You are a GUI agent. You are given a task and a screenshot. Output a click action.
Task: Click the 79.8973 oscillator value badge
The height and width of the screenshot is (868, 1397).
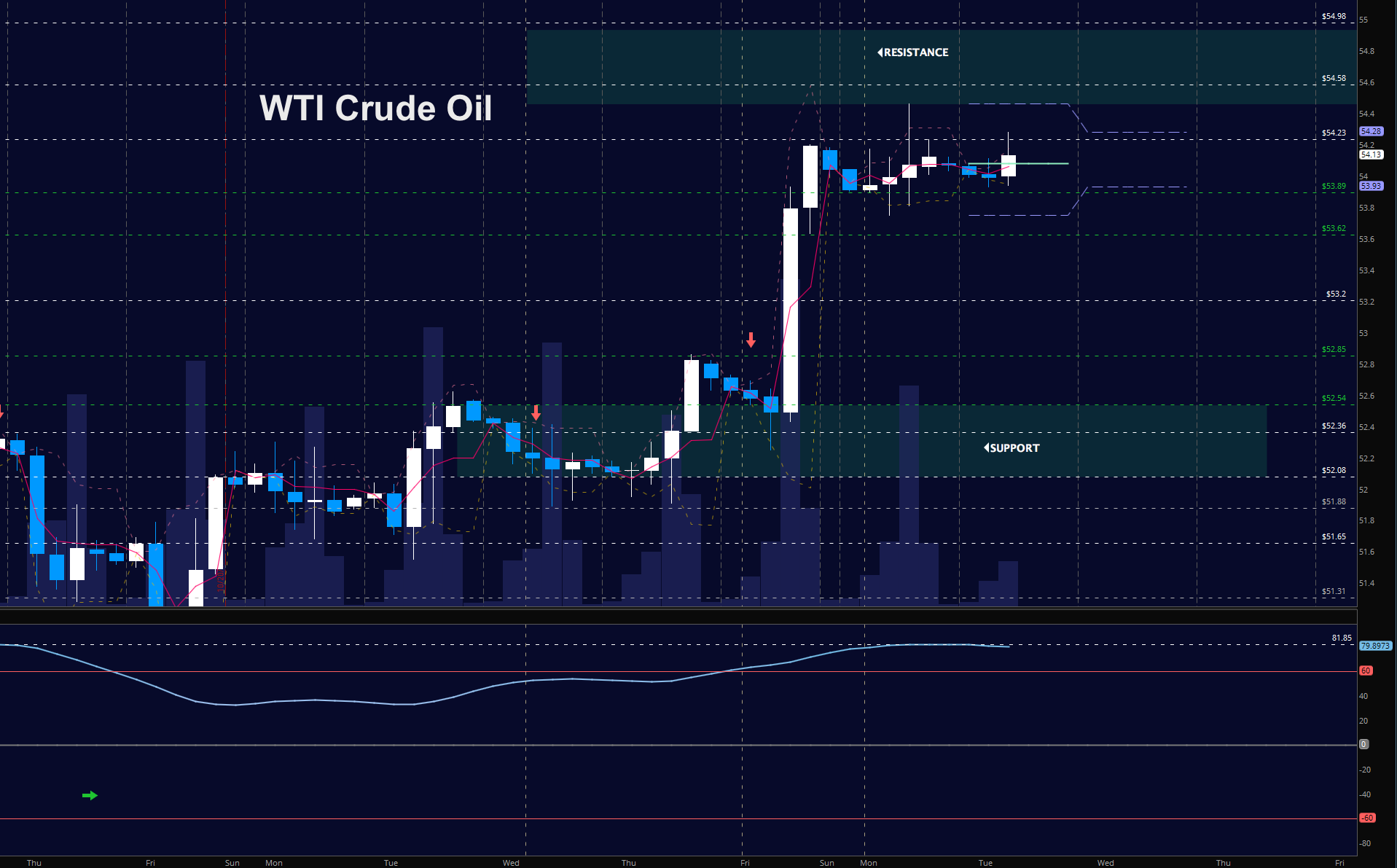click(1375, 646)
